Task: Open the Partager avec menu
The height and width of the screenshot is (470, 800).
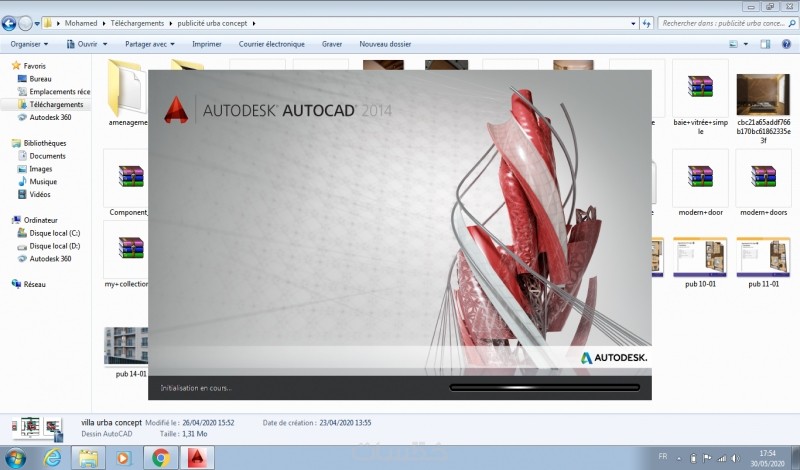Action: click(x=149, y=44)
